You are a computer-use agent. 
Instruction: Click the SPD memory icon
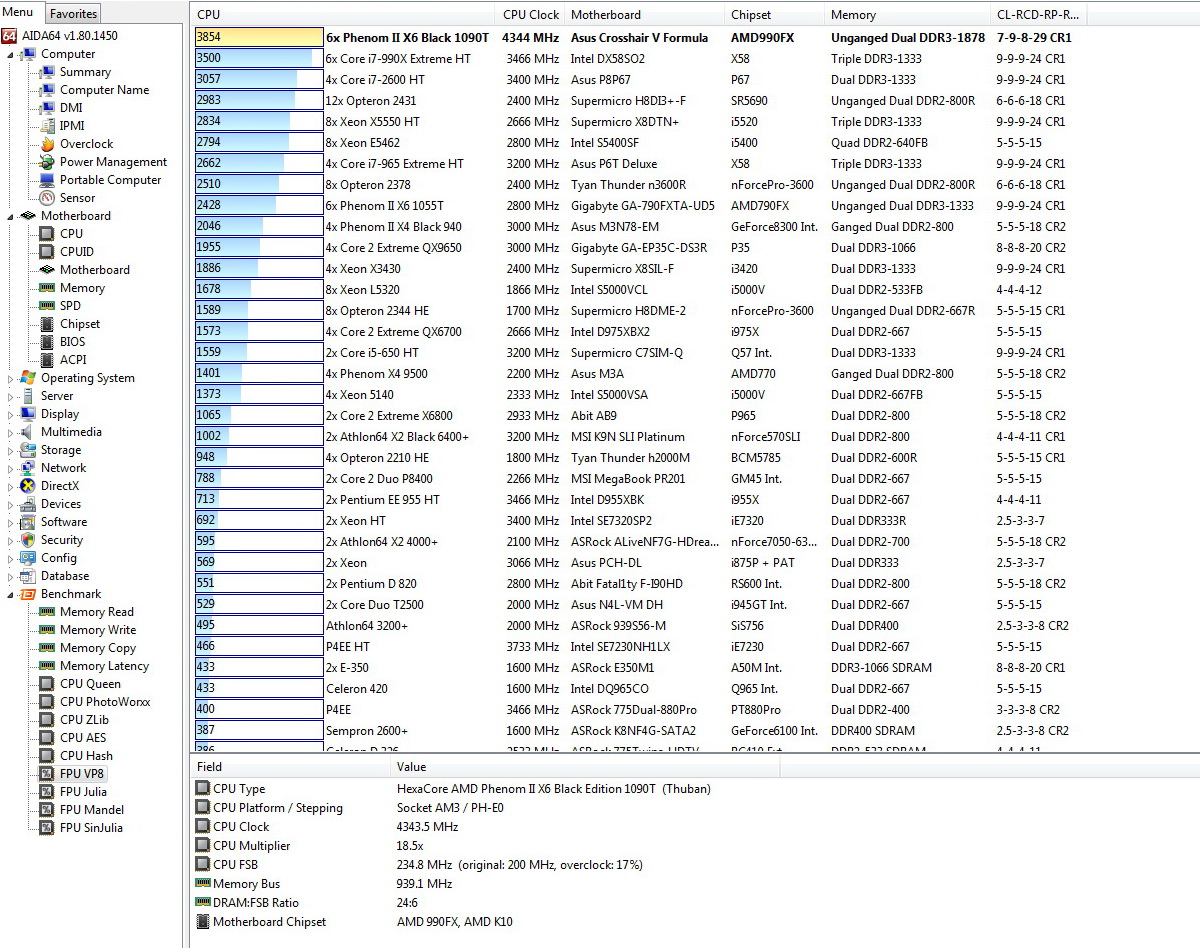47,306
